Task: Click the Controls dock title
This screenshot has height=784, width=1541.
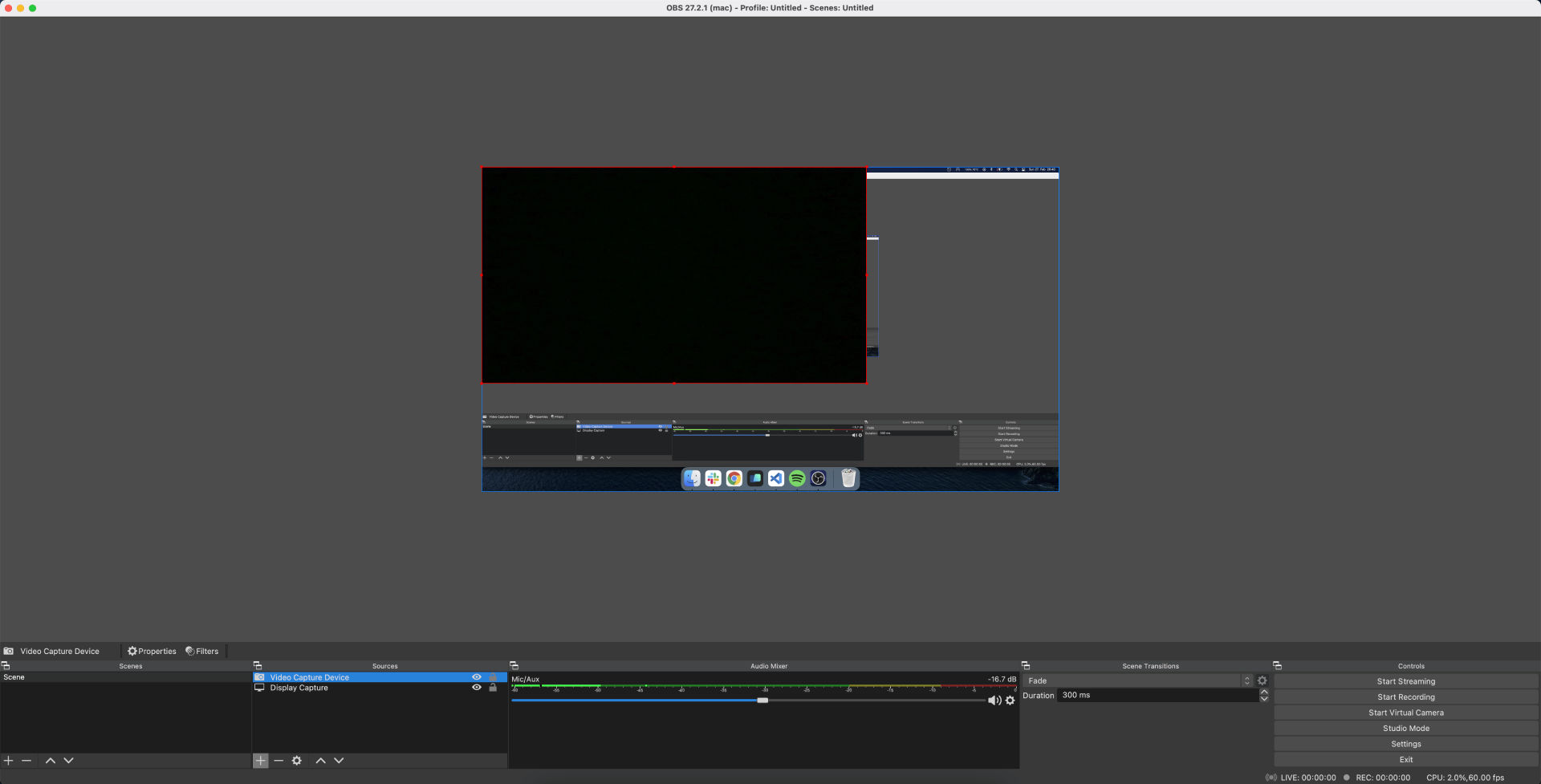Action: pyautogui.click(x=1411, y=666)
